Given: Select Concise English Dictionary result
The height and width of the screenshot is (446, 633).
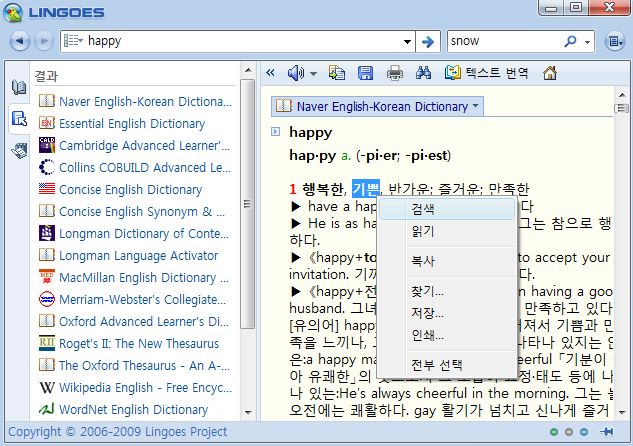Looking at the screenshot, I should click(x=120, y=189).
